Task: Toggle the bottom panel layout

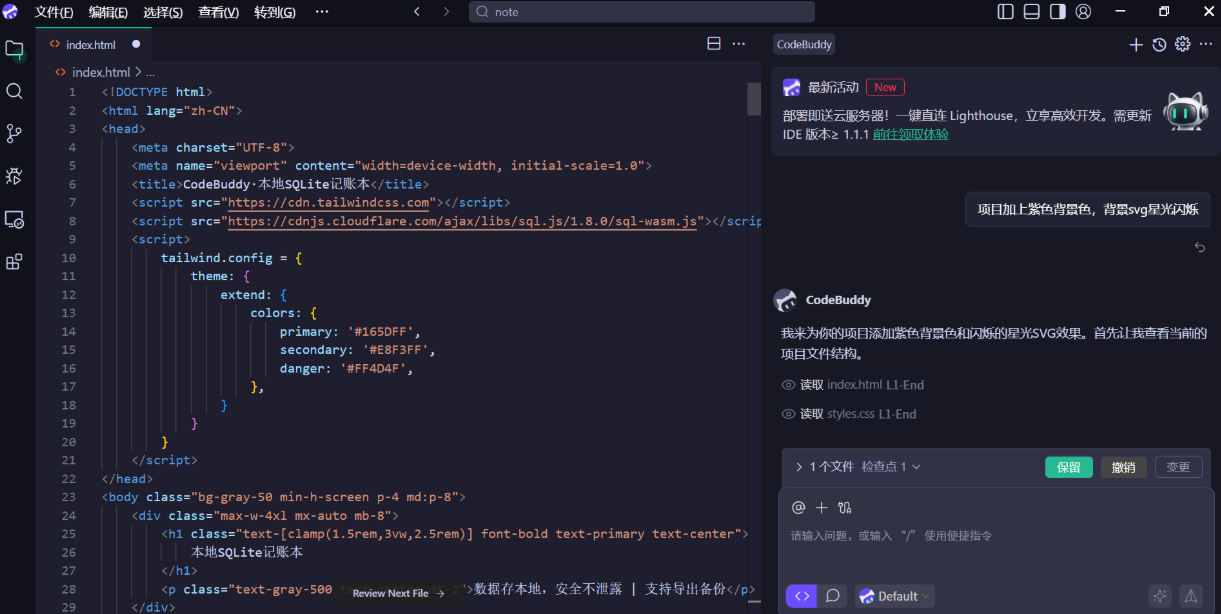Action: (1032, 12)
